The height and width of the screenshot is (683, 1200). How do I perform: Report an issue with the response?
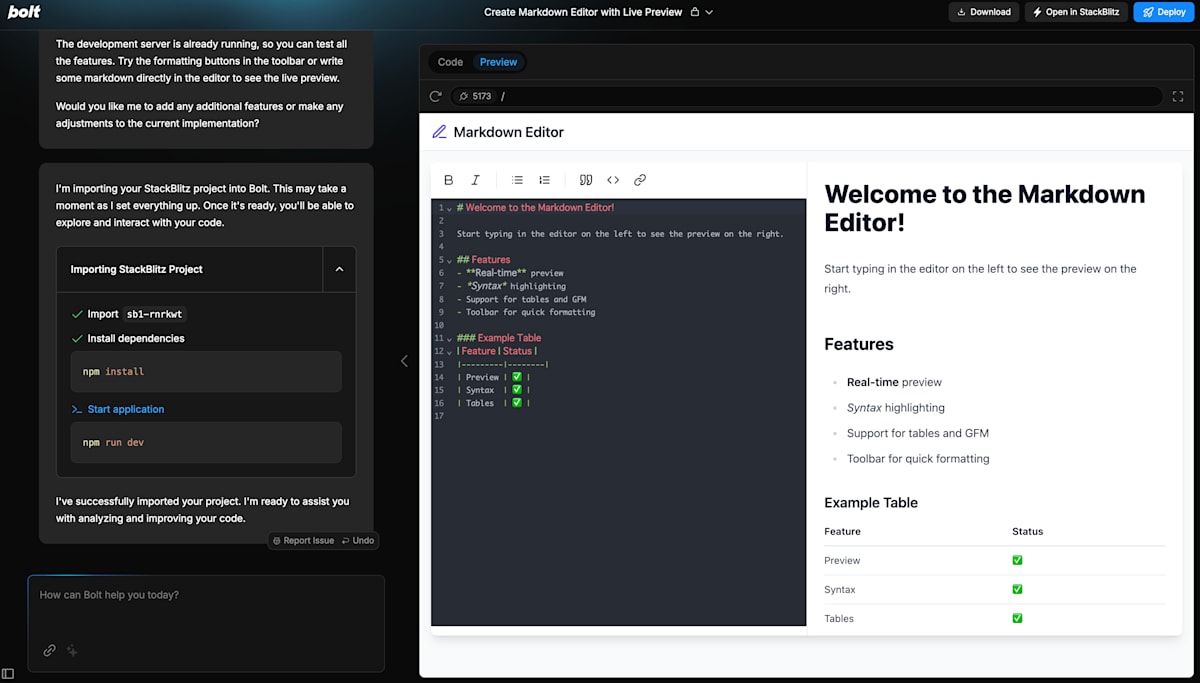tap(304, 540)
